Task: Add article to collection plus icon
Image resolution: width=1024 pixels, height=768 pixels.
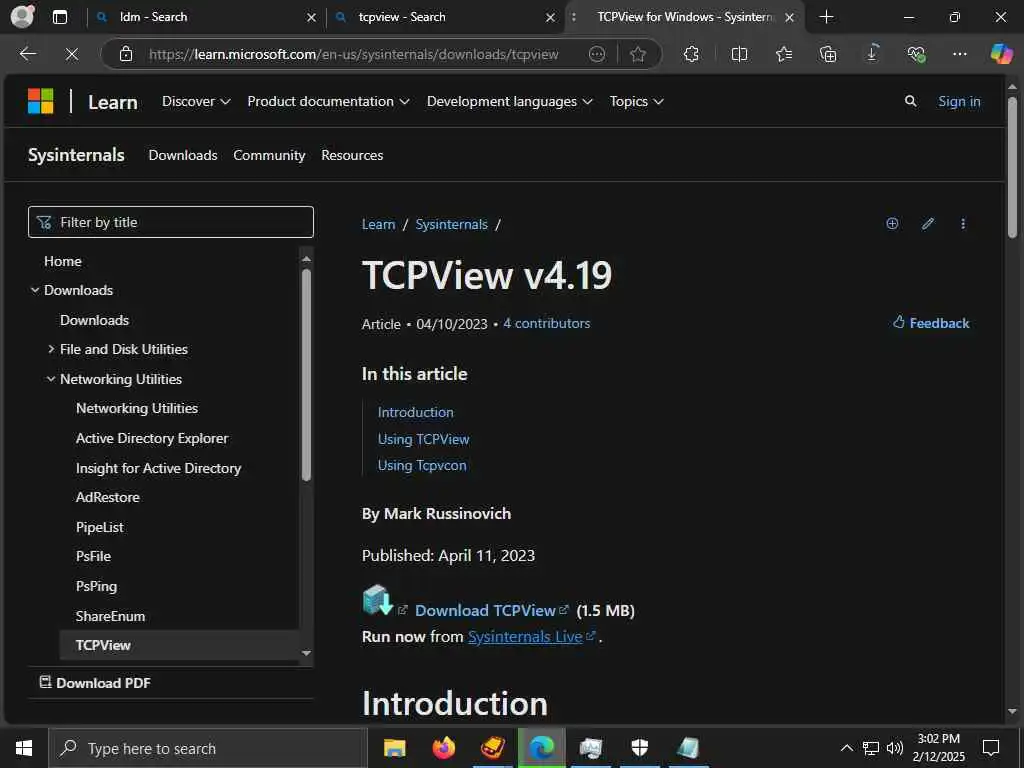Action: pyautogui.click(x=892, y=223)
